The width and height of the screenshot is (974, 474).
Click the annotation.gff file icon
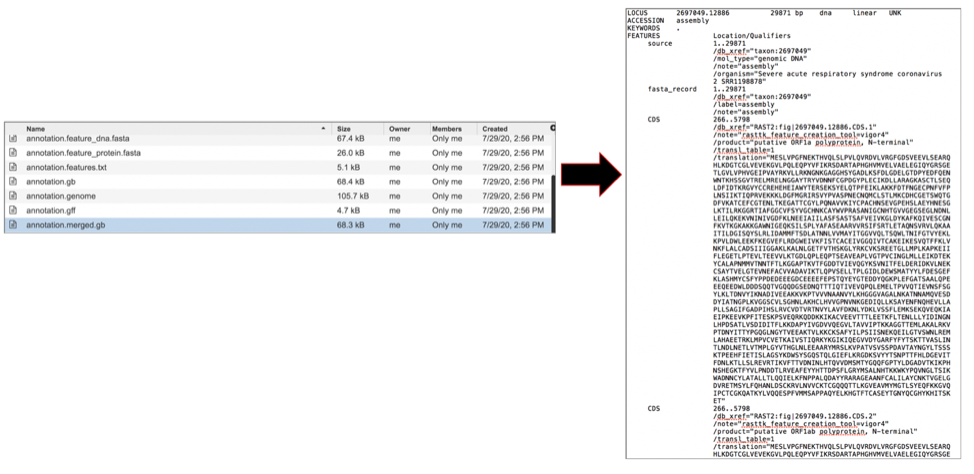click(13, 211)
